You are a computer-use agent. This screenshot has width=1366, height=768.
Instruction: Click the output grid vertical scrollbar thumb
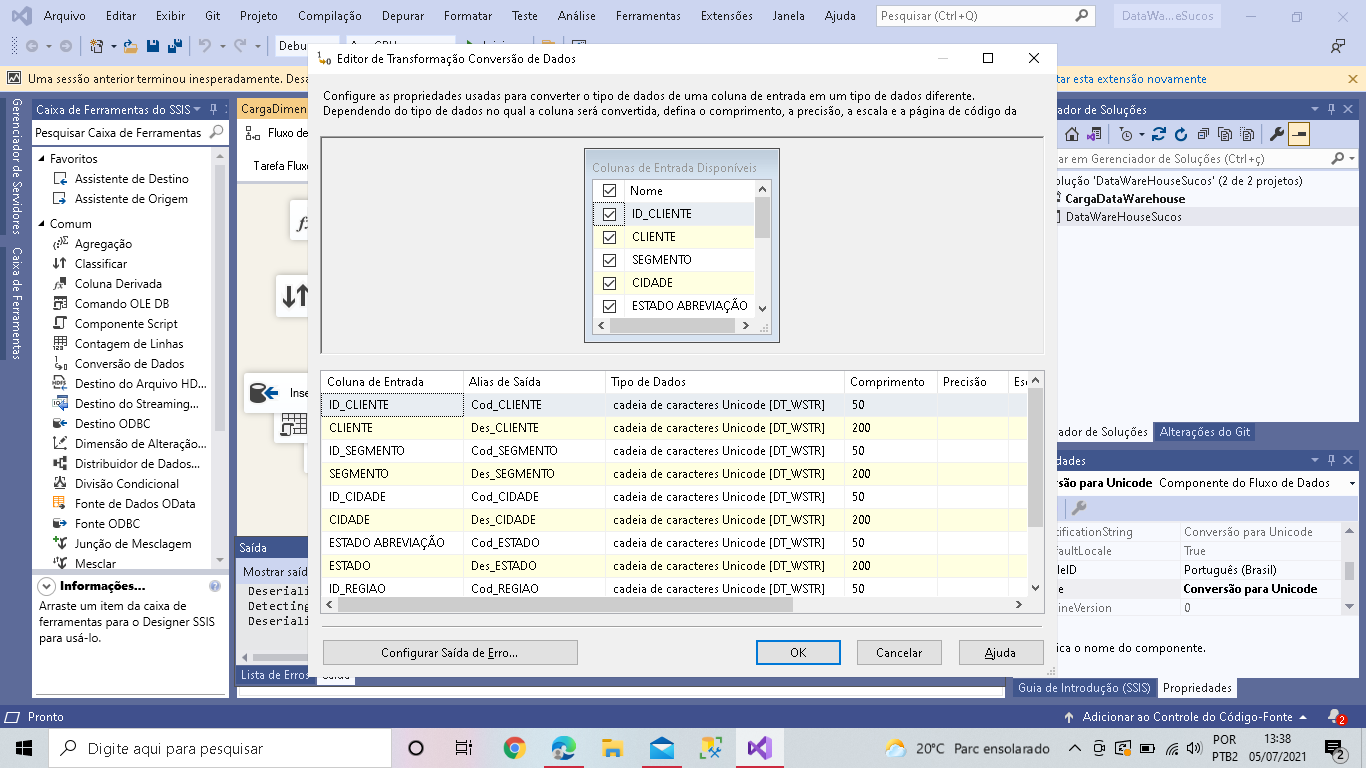click(1036, 458)
